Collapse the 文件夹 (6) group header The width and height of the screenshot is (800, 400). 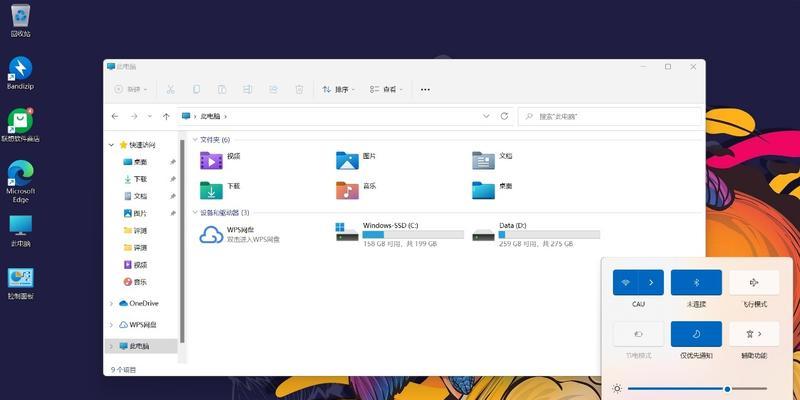pyautogui.click(x=195, y=139)
